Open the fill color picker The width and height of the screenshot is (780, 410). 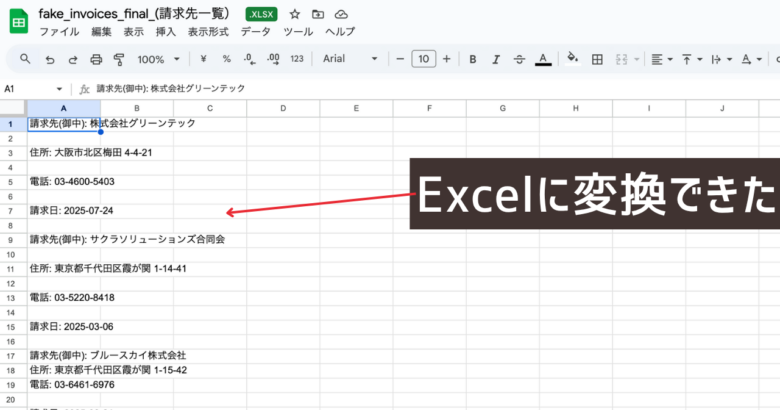tap(572, 59)
